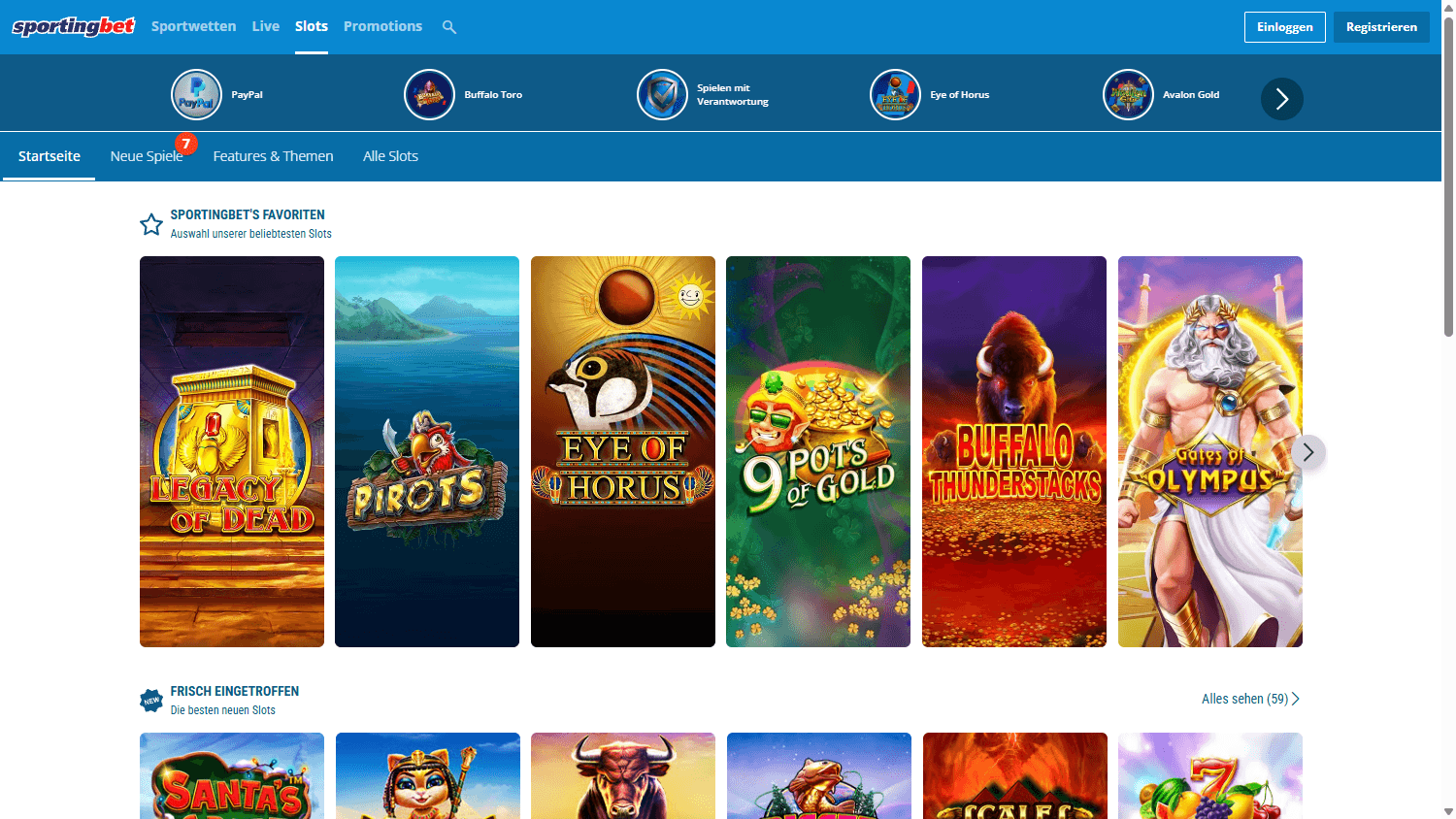Switch to the Alle Slots tab
Screen dimensions: 1456x819
(390, 156)
